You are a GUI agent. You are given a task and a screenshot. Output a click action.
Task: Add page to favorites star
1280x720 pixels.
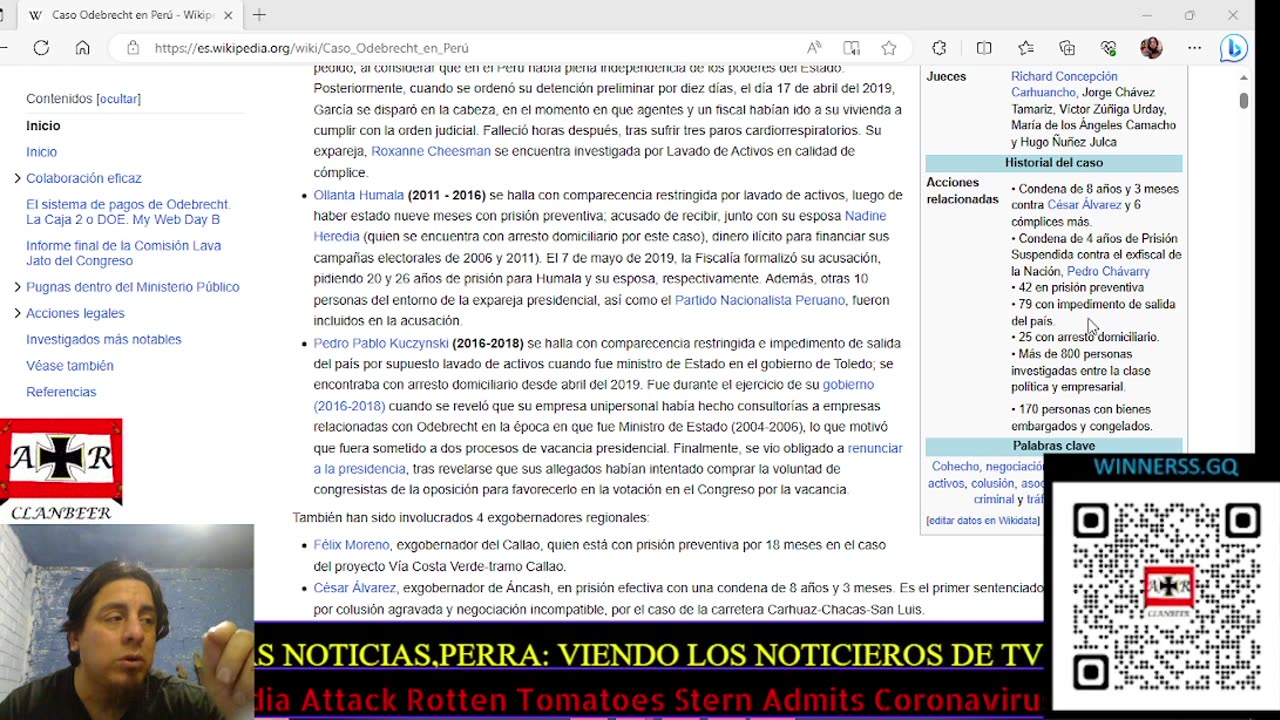[x=889, y=47]
